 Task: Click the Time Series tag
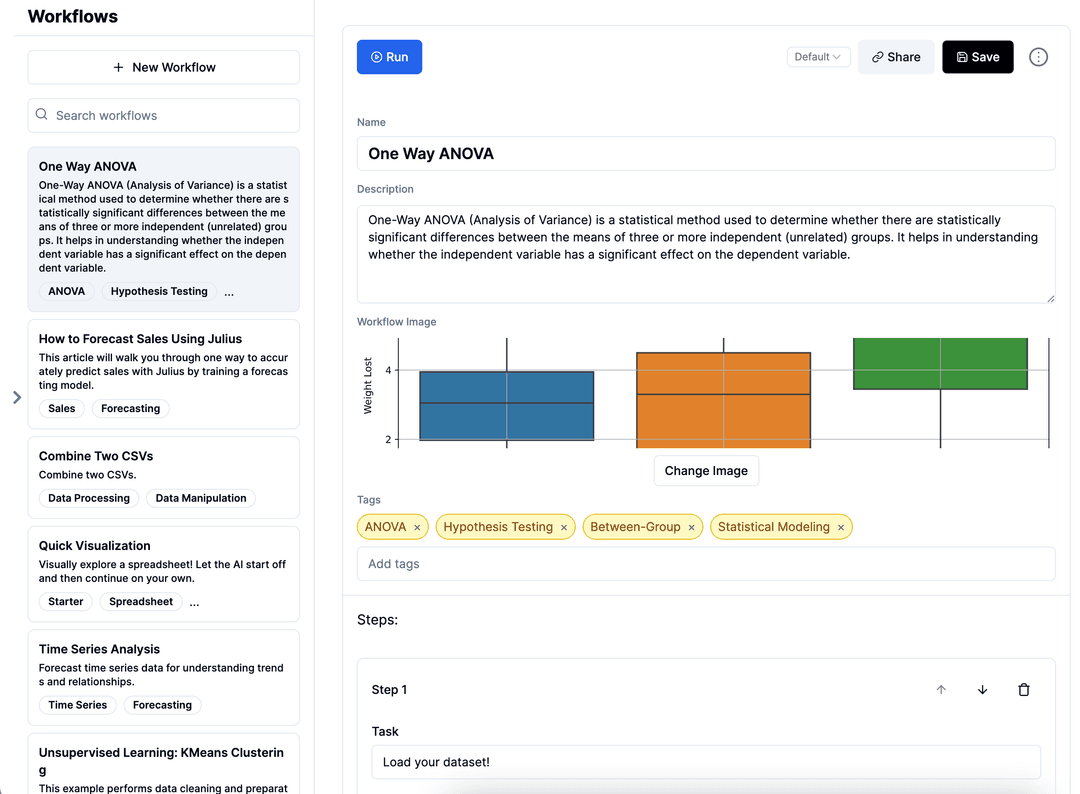[x=78, y=704]
